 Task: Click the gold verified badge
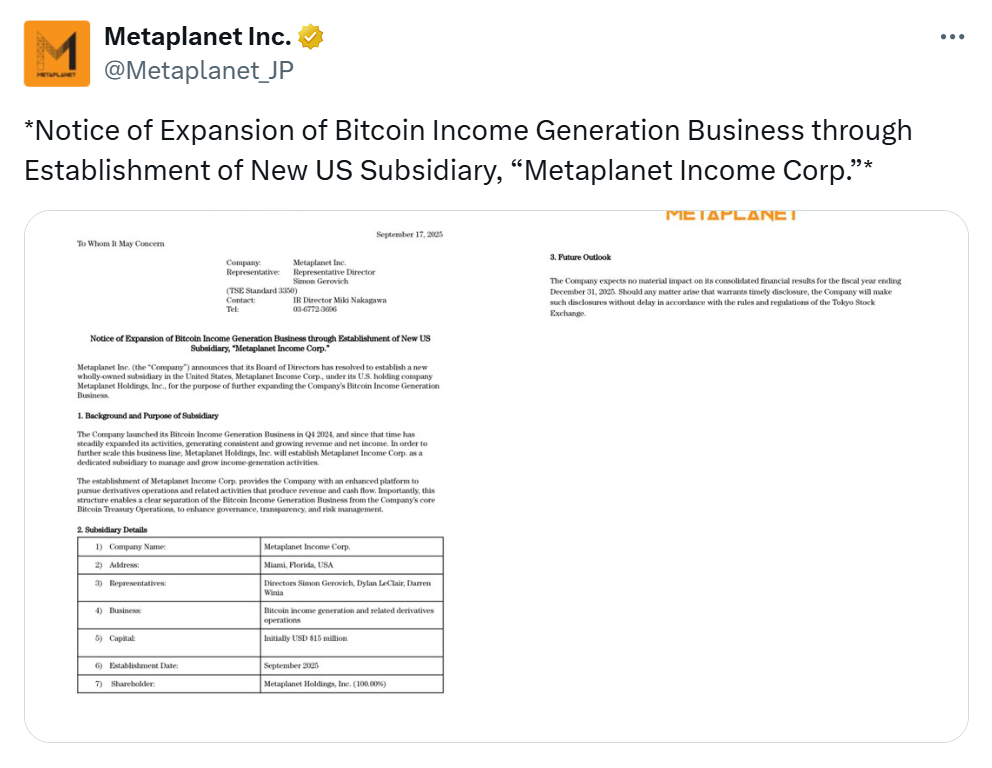pyautogui.click(x=311, y=38)
